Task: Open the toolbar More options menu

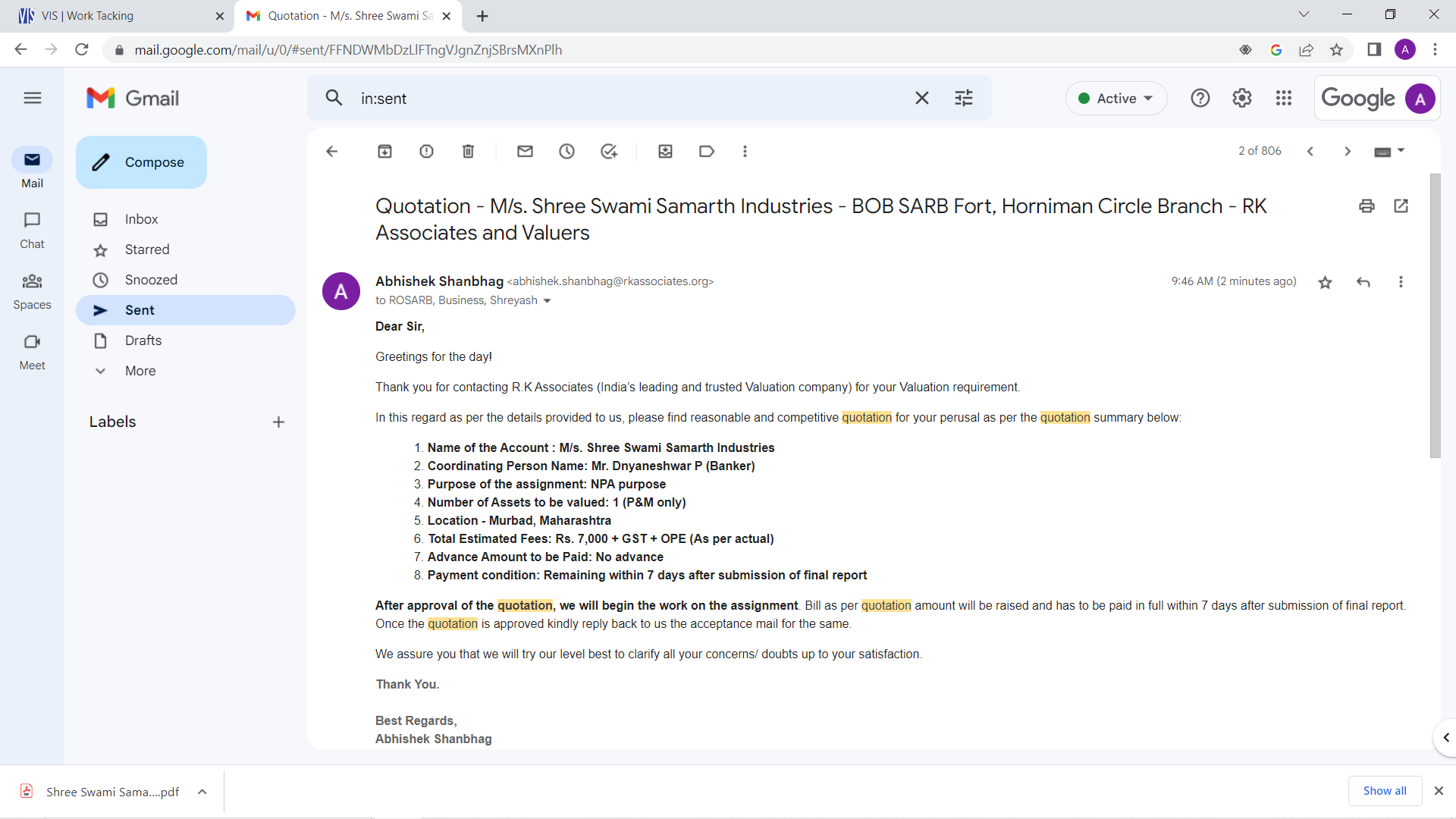Action: 745,152
